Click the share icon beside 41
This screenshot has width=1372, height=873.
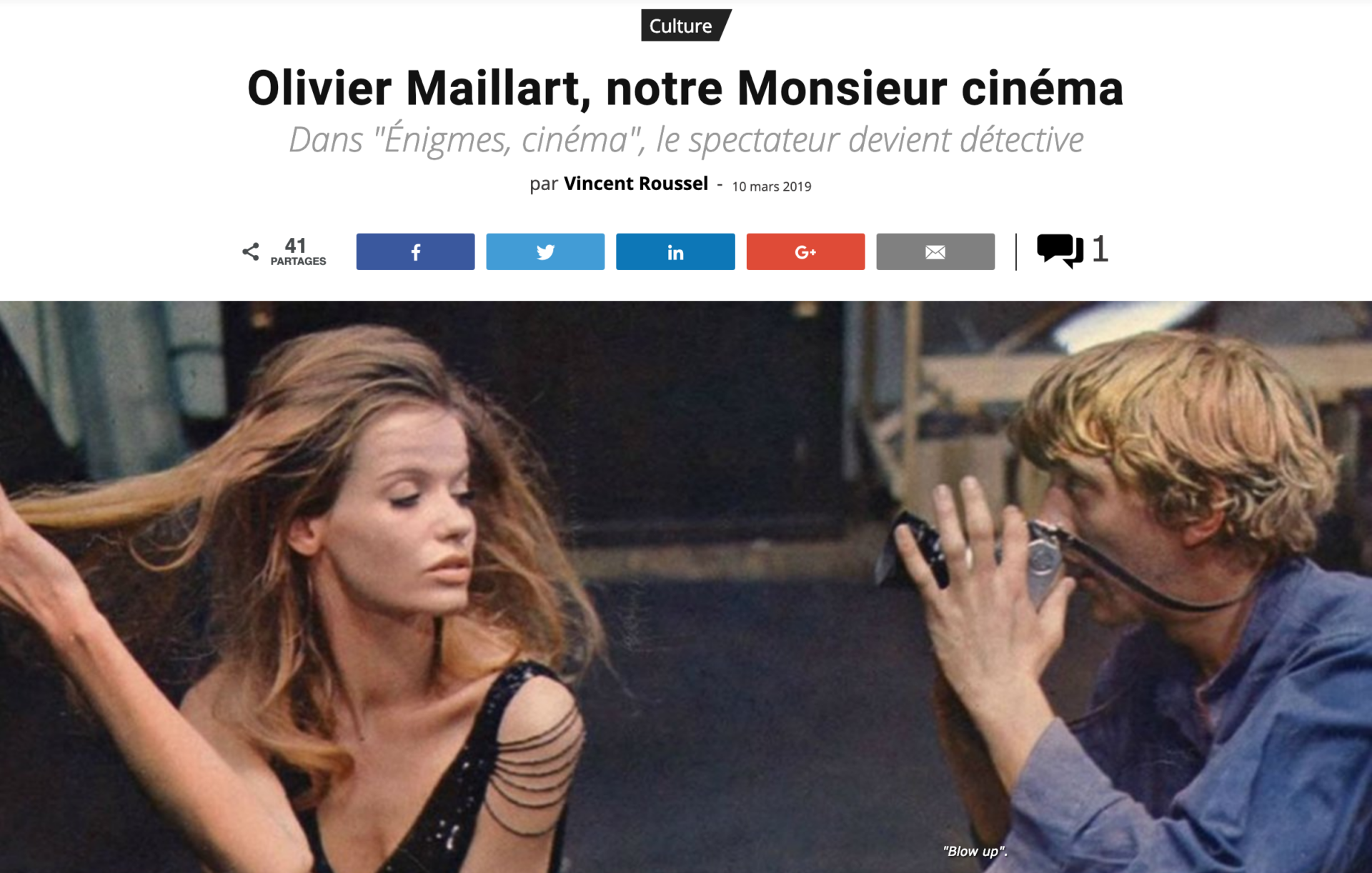[x=251, y=251]
